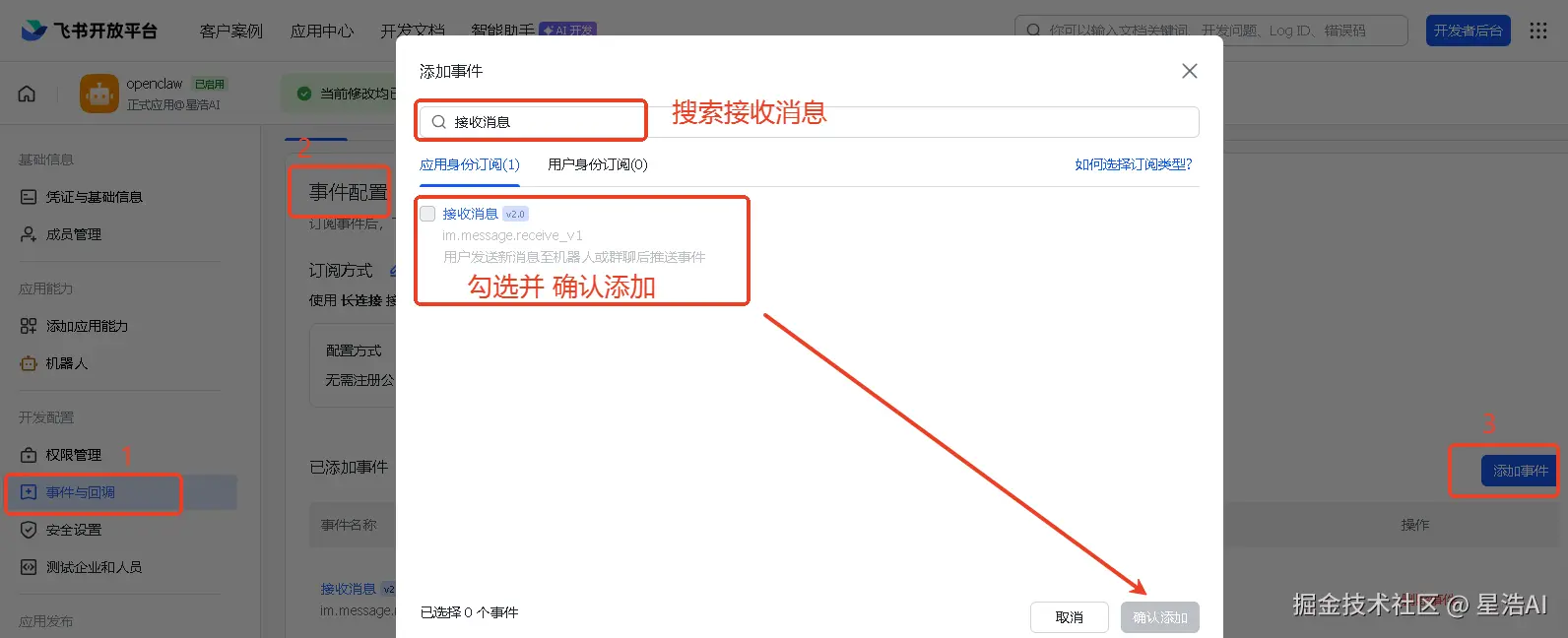Screen dimensions: 1568x638
Task: Switch to 应用身份订阅(1) tab
Action: pyautogui.click(x=470, y=164)
